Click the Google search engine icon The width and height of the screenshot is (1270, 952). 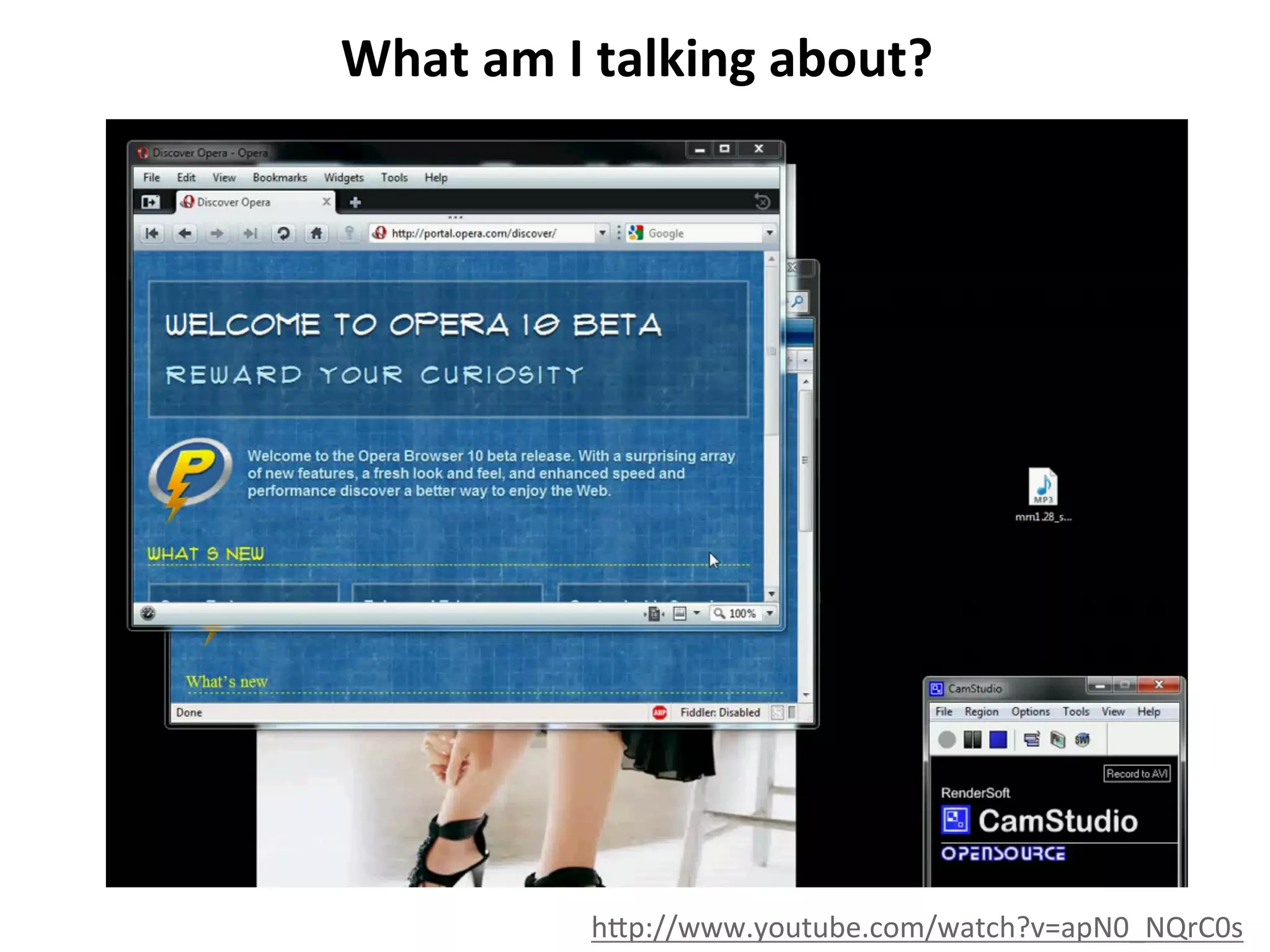636,233
